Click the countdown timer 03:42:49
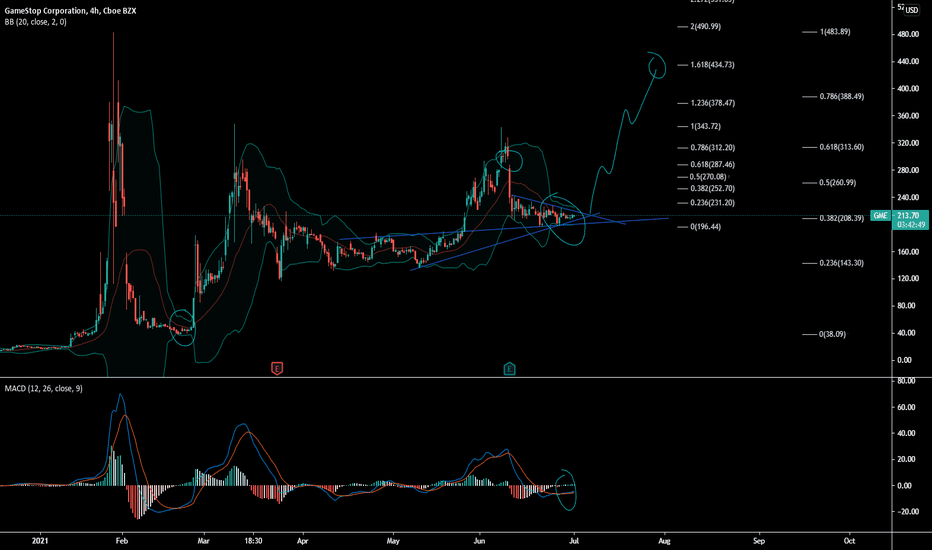This screenshot has height=550, width=932. (911, 225)
